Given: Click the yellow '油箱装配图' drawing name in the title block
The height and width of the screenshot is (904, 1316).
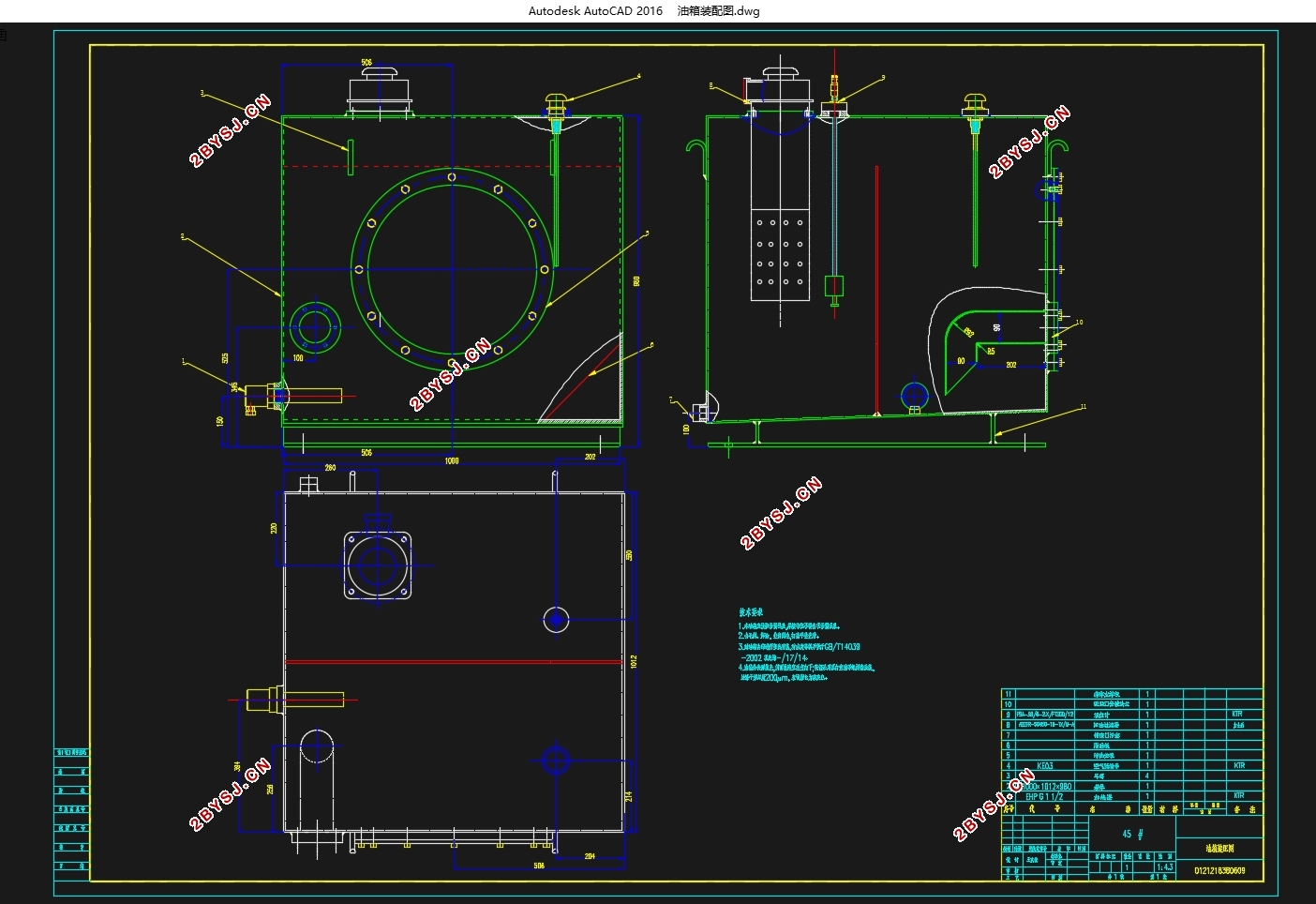Looking at the screenshot, I should pos(1219,848).
